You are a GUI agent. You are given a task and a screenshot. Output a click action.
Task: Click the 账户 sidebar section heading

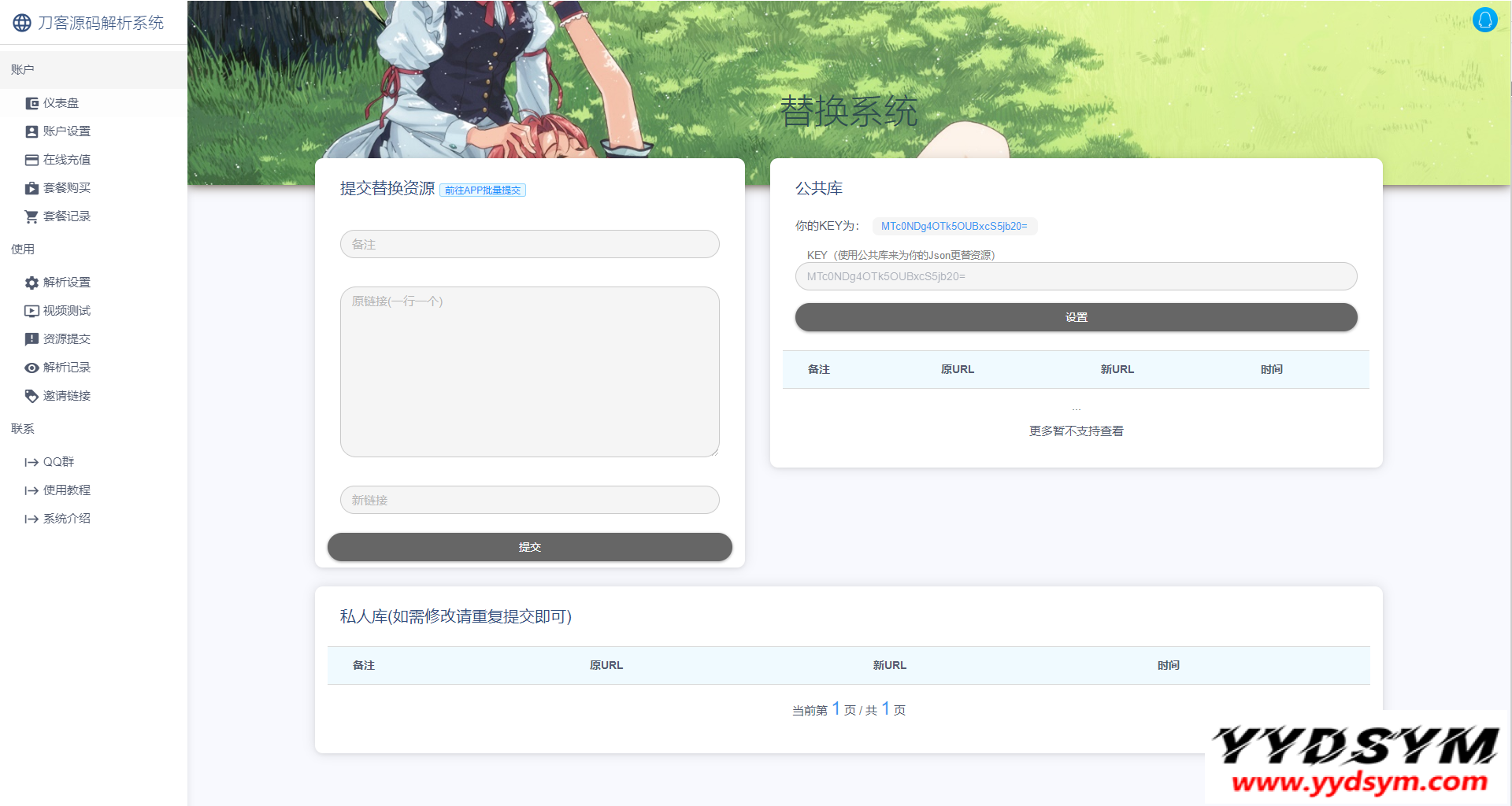point(23,70)
